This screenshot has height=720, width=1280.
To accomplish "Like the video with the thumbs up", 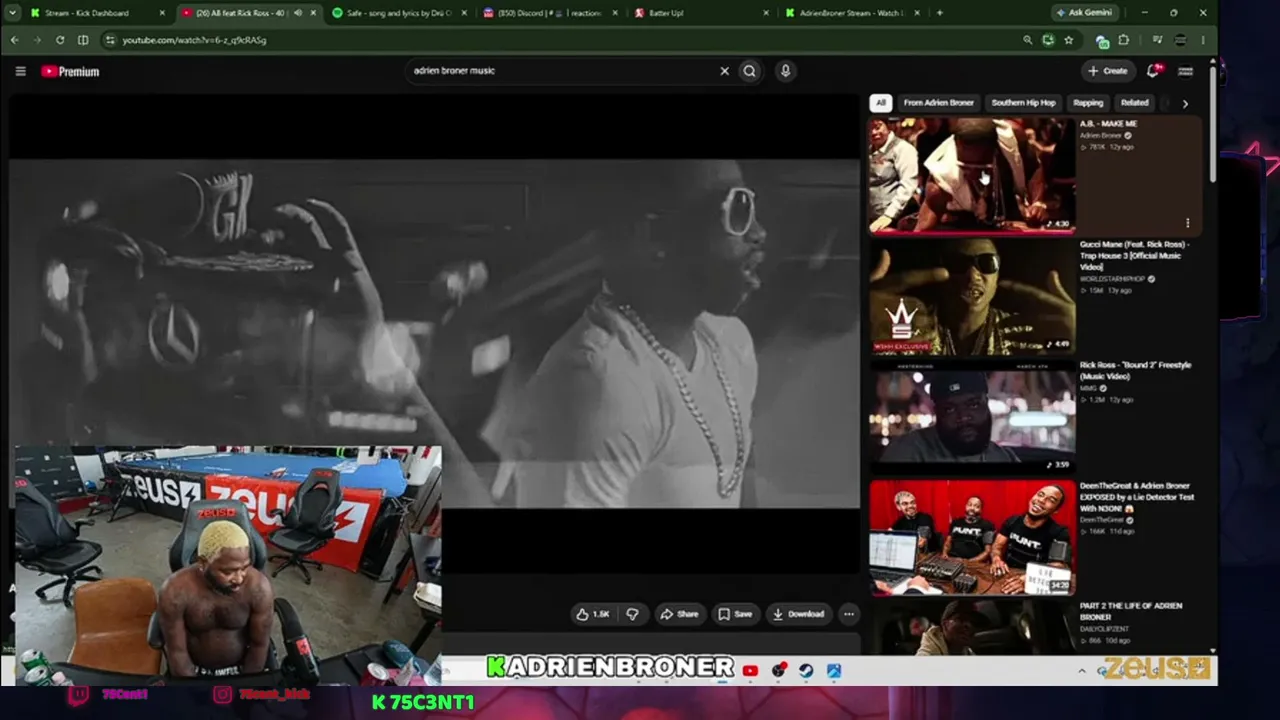I will click(x=593, y=614).
